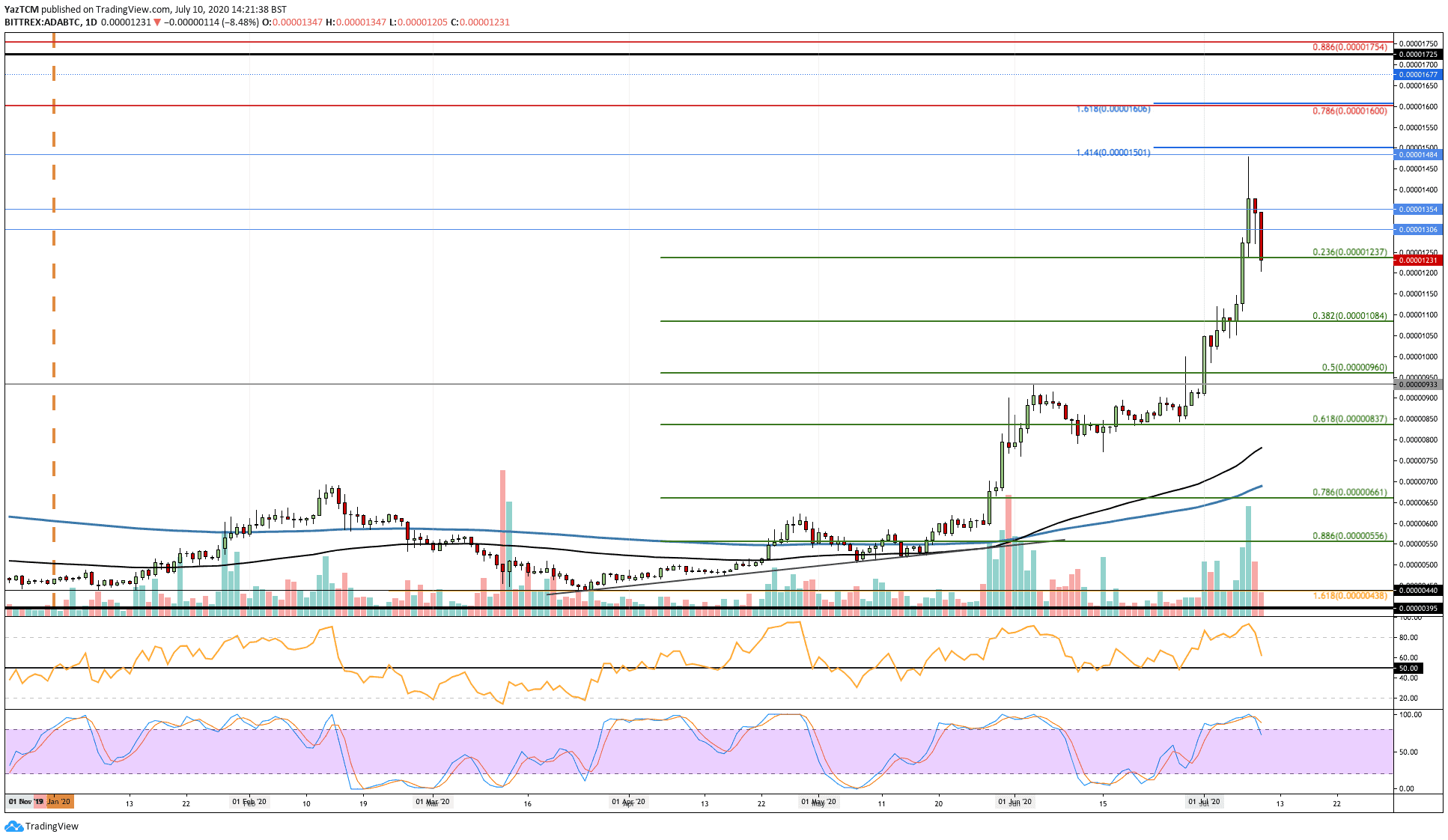Click the 0.886(0.00001754) red Fibonacci label
Viewport: 1448px width, 840px height.
[1350, 47]
